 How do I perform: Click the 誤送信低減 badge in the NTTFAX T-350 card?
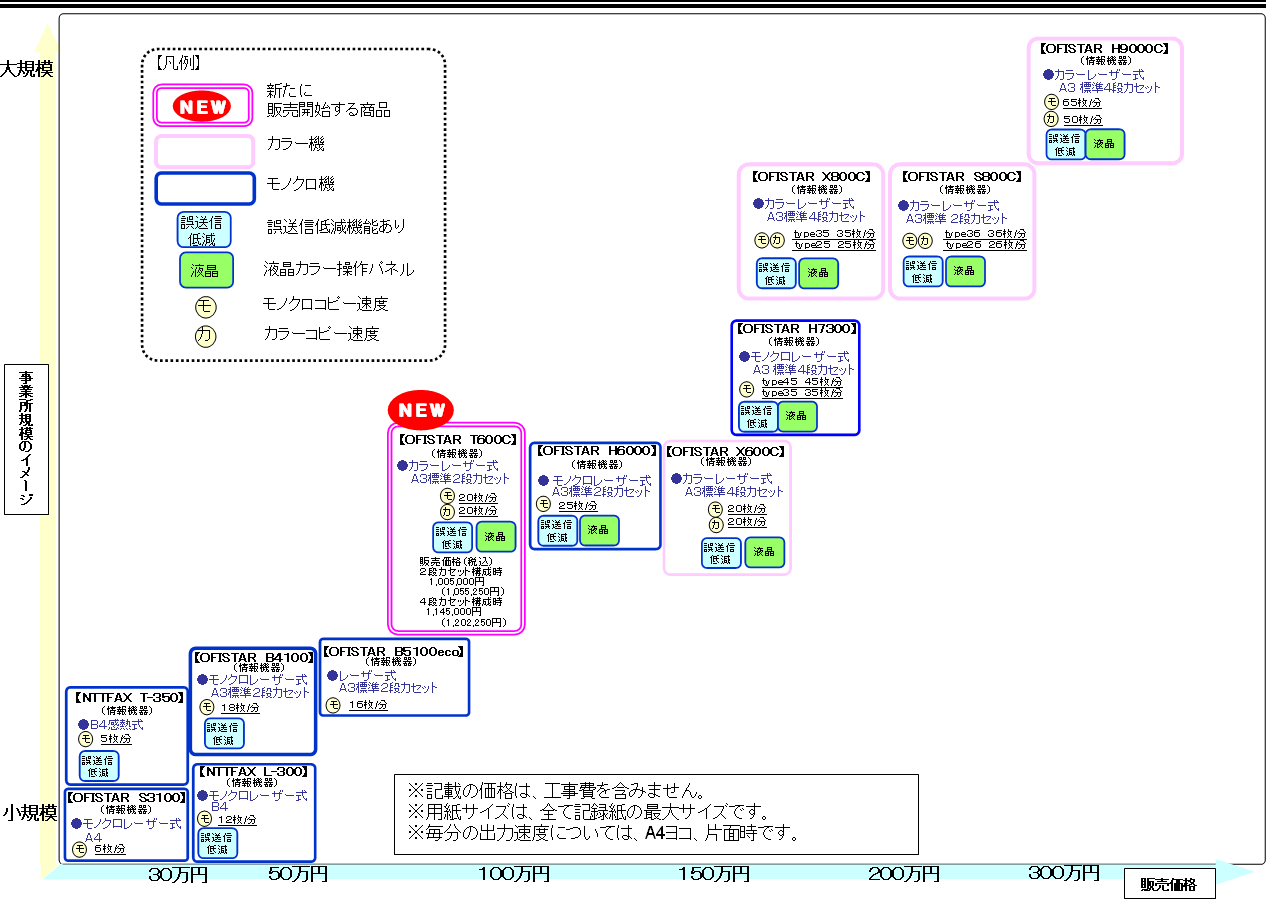coord(99,766)
